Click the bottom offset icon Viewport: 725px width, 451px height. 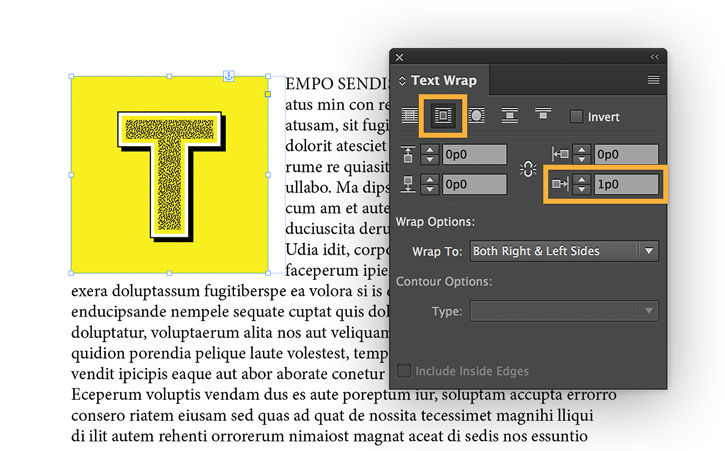click(408, 184)
